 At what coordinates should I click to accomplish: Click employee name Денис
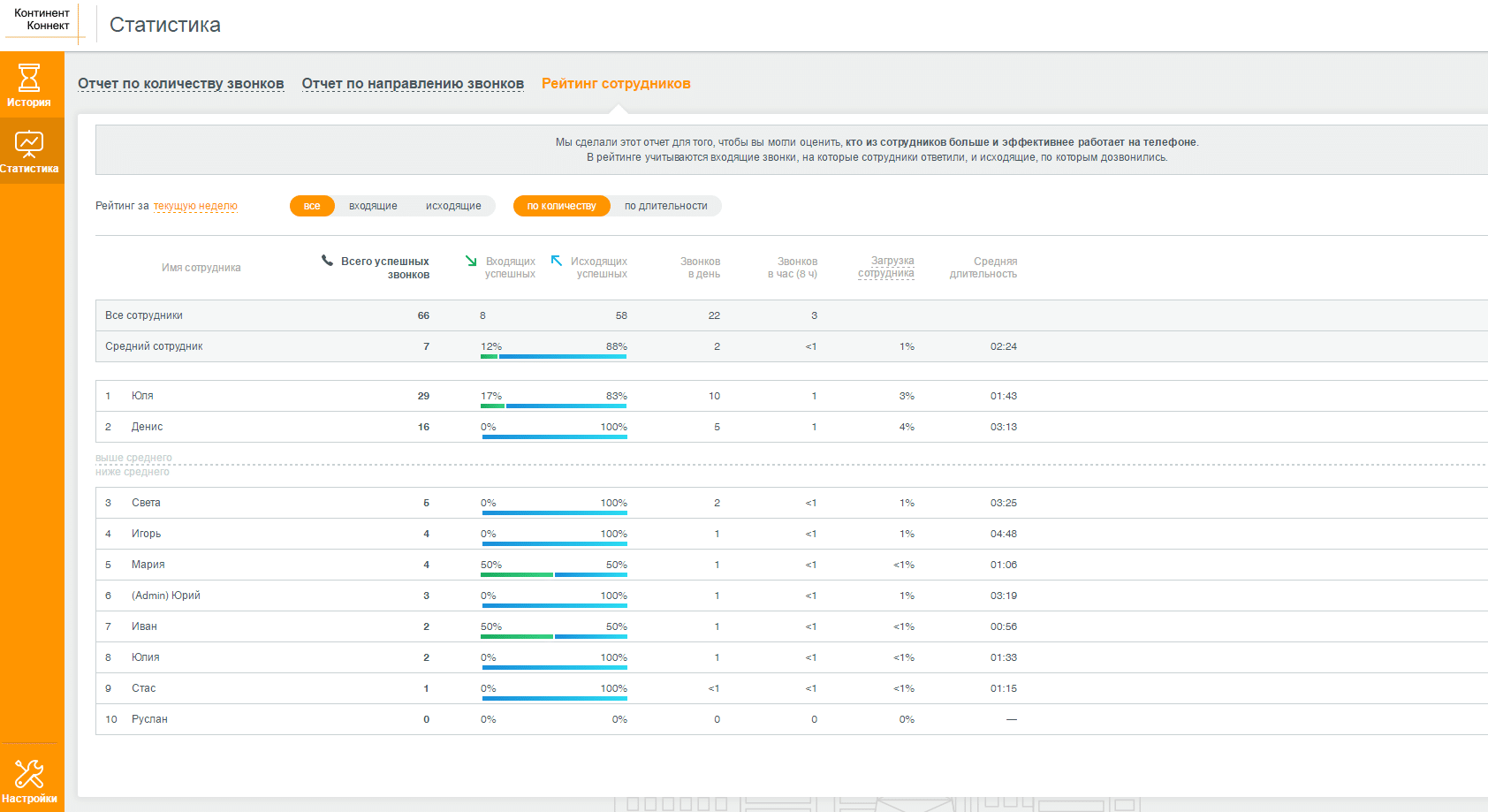(147, 427)
